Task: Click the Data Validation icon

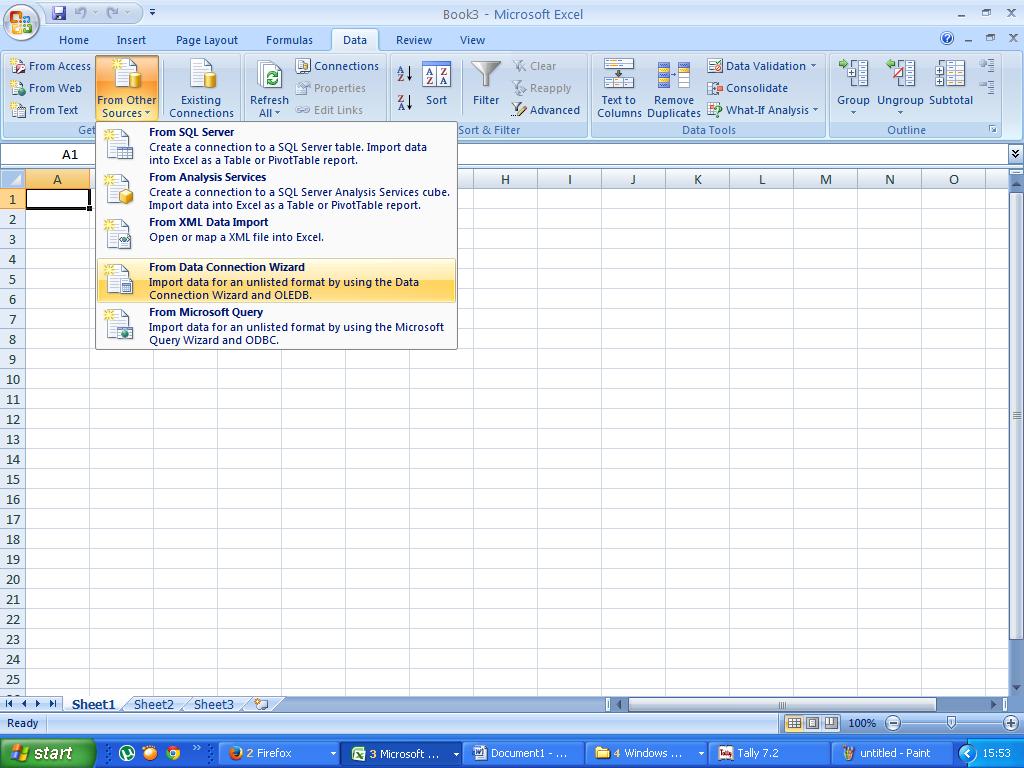Action: pyautogui.click(x=715, y=66)
